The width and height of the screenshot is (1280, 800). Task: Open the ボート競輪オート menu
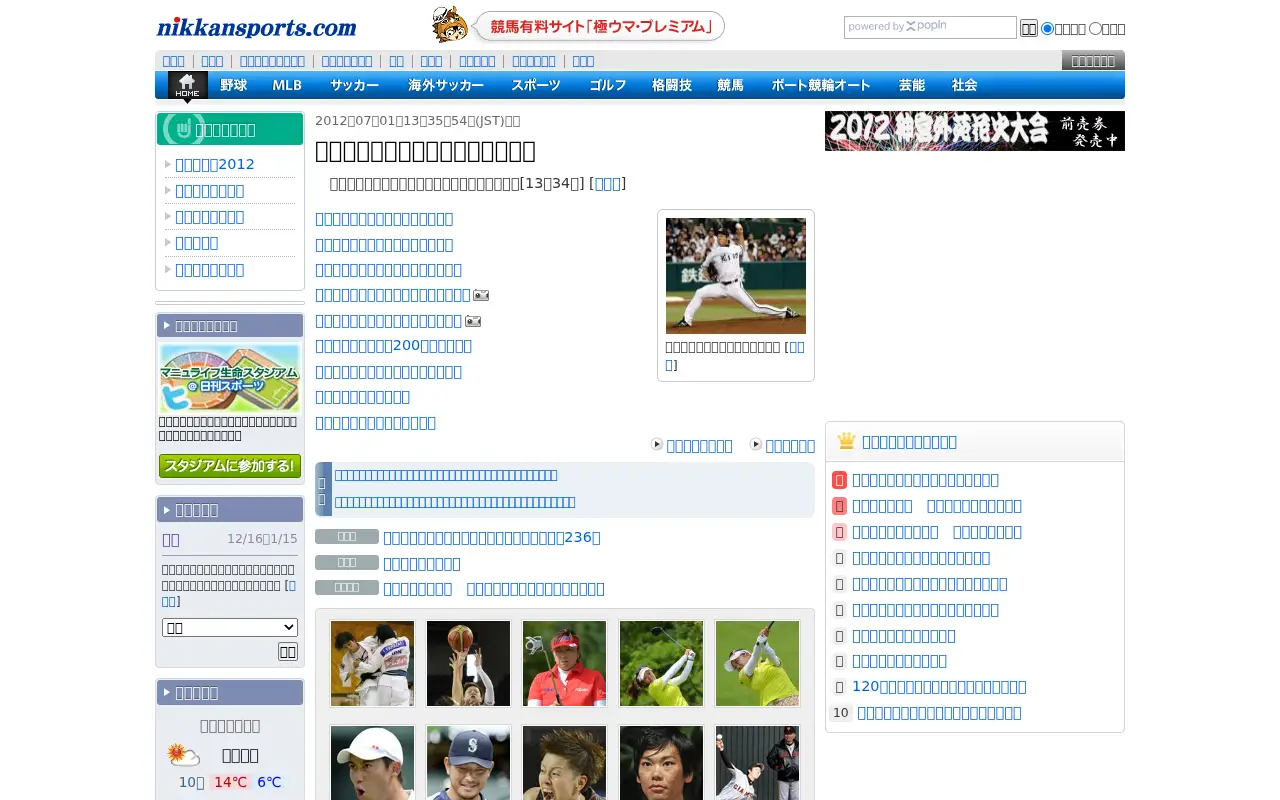(821, 85)
